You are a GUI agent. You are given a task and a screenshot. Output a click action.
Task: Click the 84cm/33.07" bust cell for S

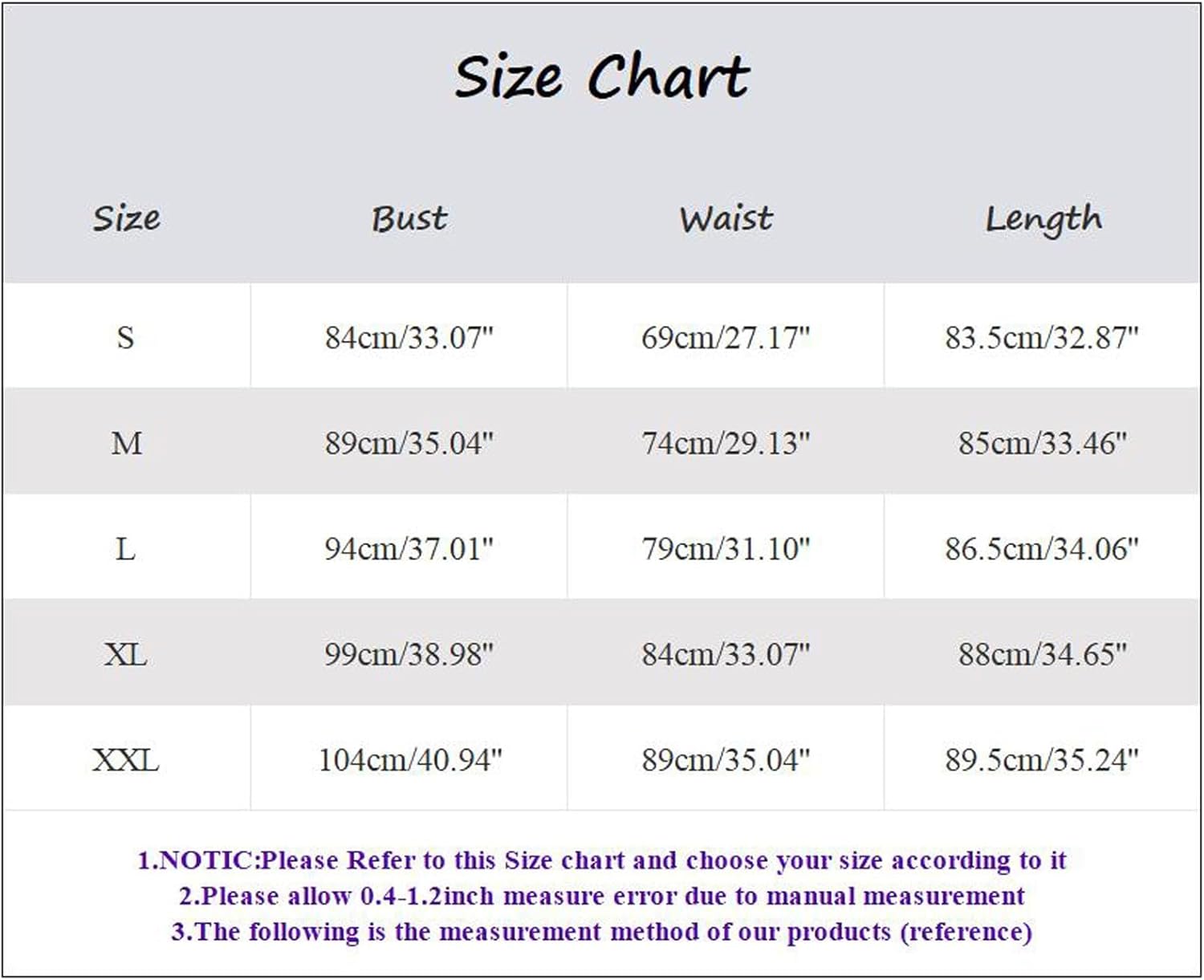pyautogui.click(x=409, y=337)
